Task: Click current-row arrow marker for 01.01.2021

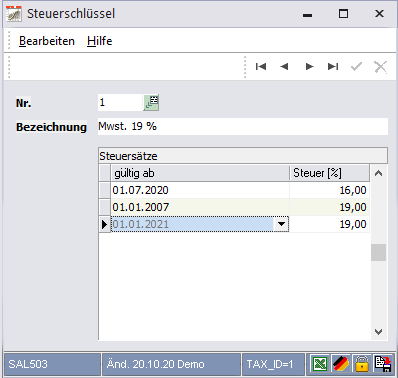Action: point(105,224)
